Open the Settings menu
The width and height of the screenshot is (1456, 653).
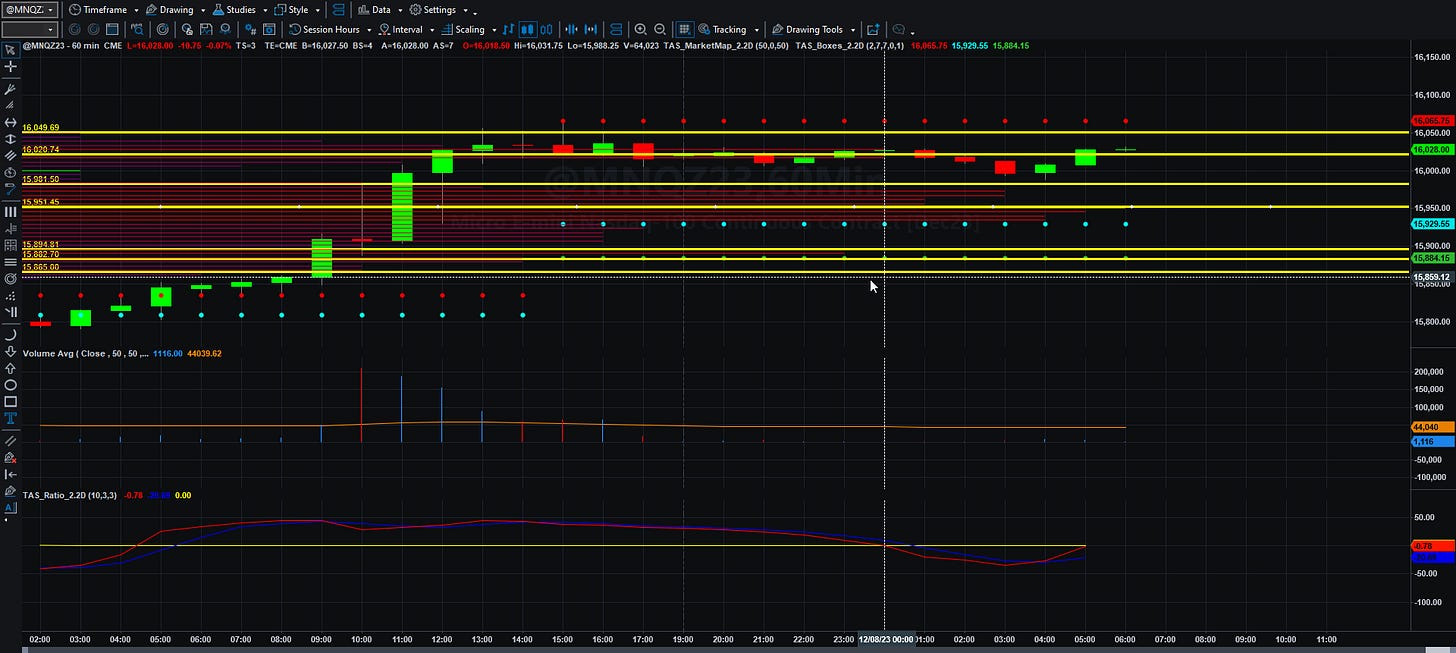439,9
